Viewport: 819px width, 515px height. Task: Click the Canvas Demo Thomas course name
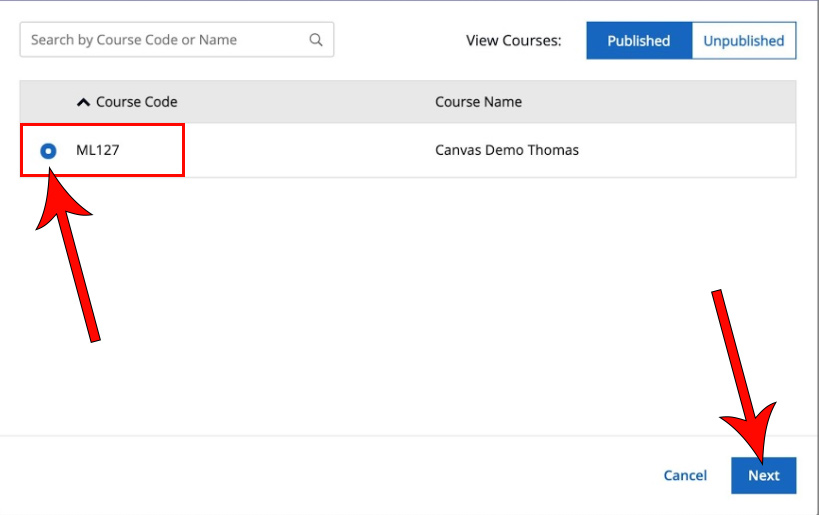(506, 151)
